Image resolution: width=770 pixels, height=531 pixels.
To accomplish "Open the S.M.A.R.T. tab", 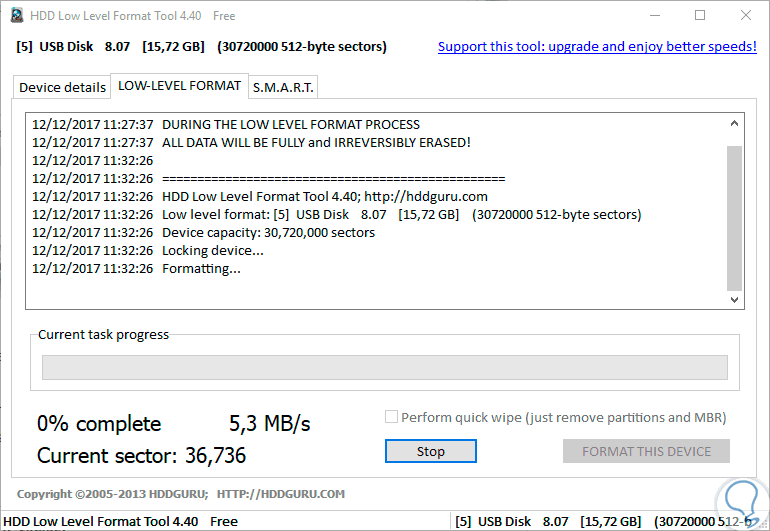I will click(283, 87).
